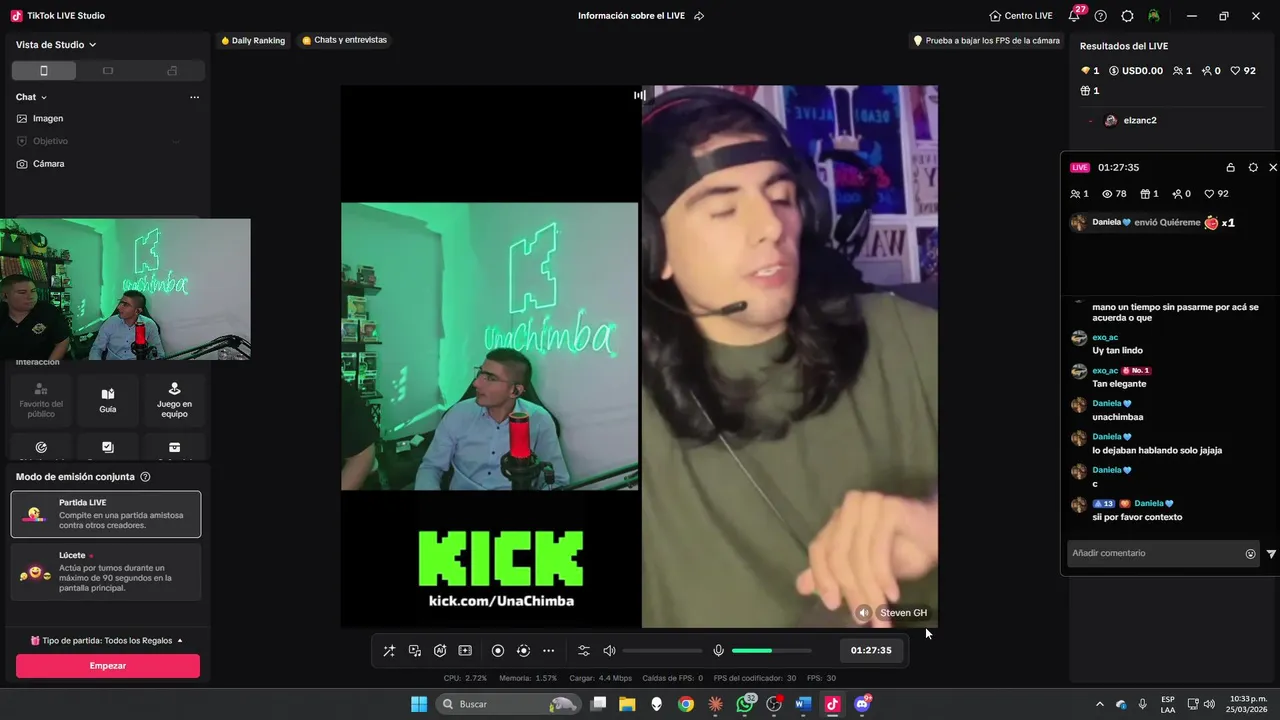Click the signal bars icon atop preview
The image size is (1280, 720).
640,96
